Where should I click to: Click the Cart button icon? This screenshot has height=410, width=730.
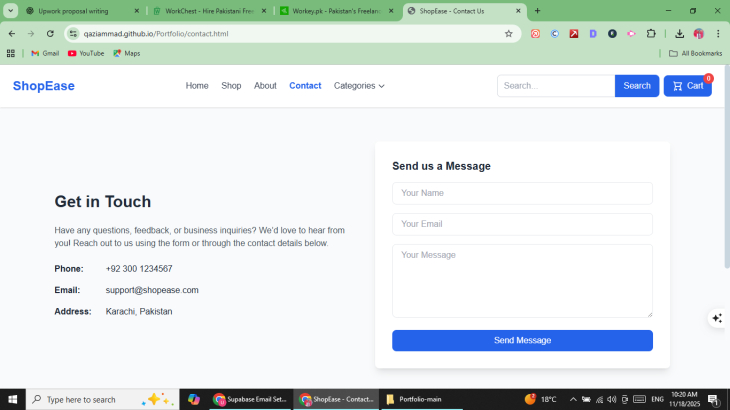pos(678,86)
